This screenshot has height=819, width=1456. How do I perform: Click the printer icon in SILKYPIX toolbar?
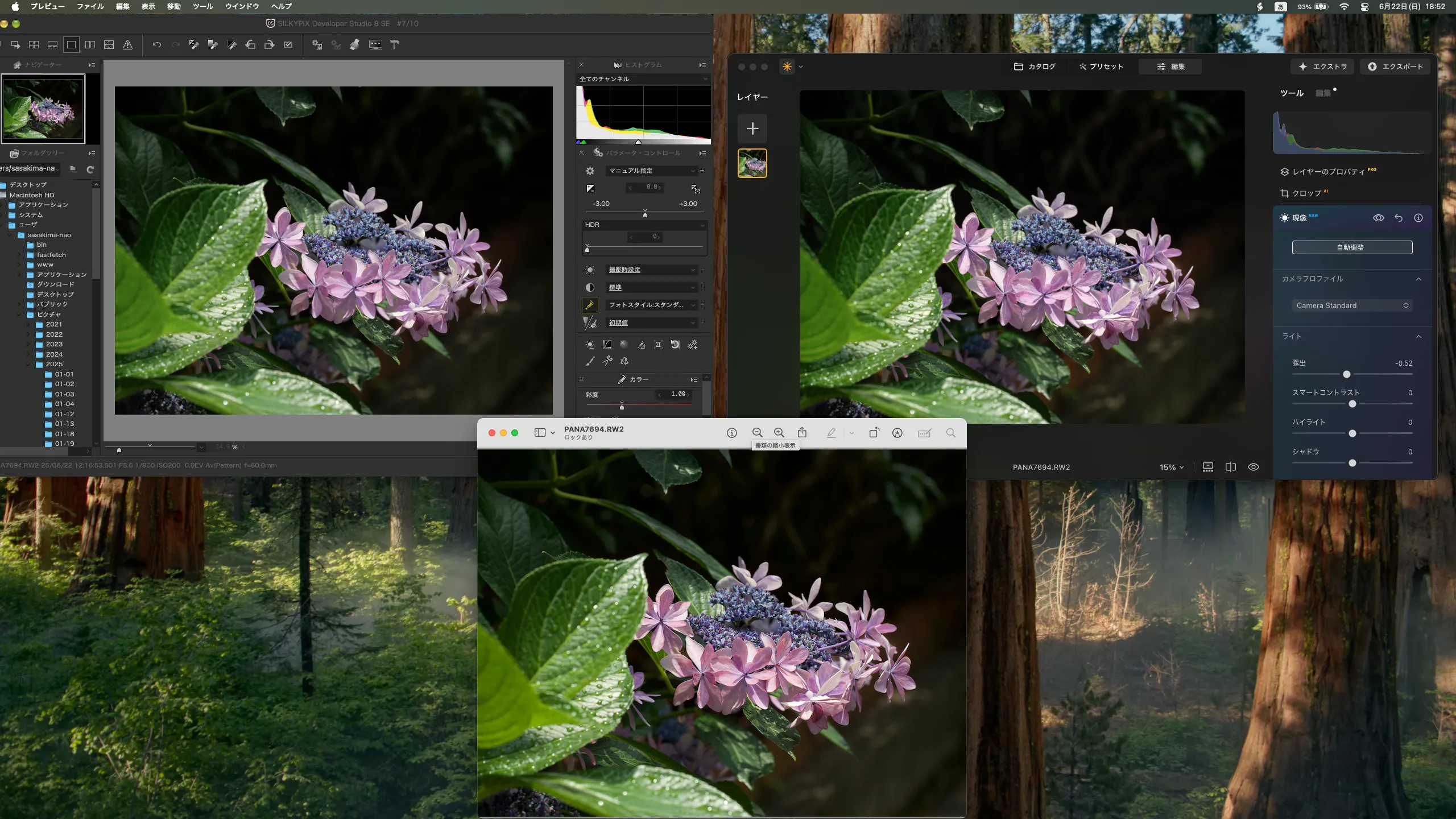click(x=355, y=44)
